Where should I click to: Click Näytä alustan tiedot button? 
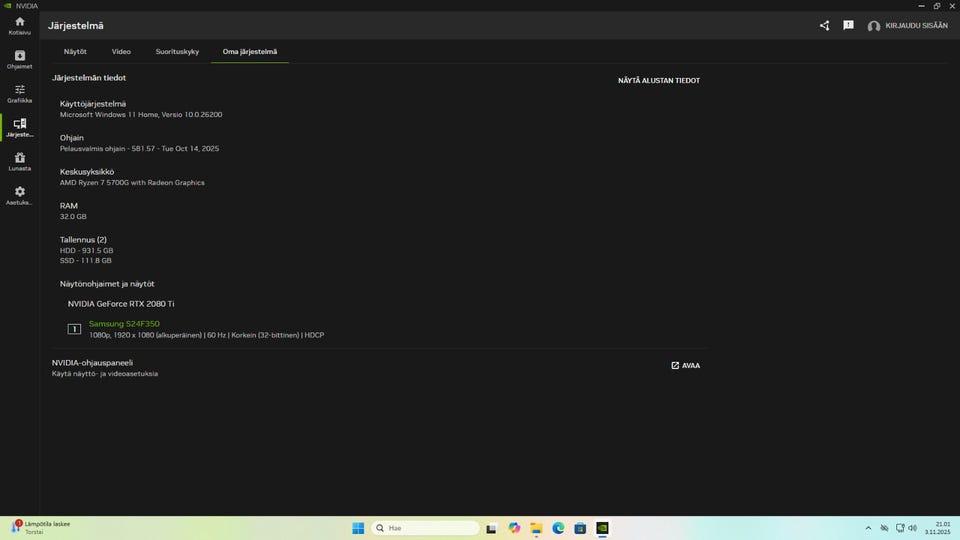tap(659, 80)
